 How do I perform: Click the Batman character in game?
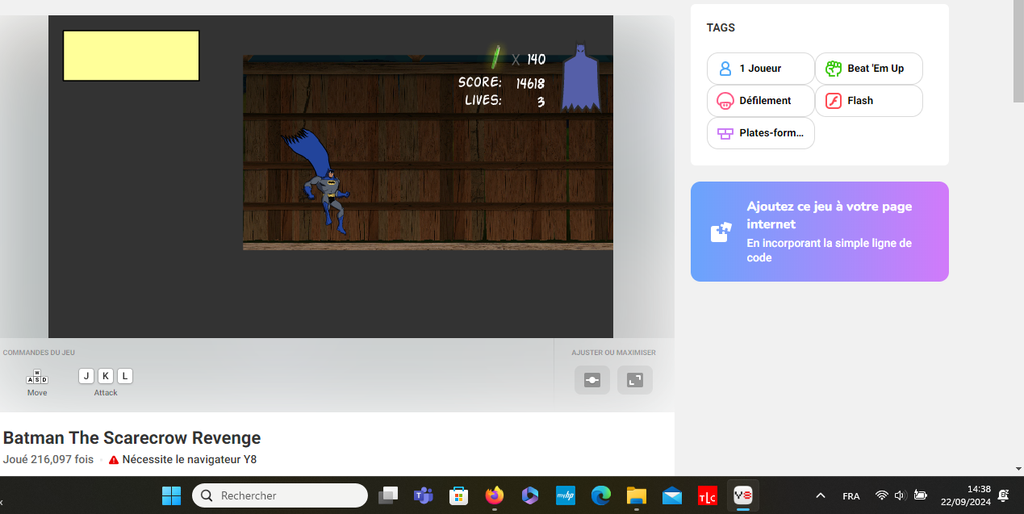pos(327,190)
